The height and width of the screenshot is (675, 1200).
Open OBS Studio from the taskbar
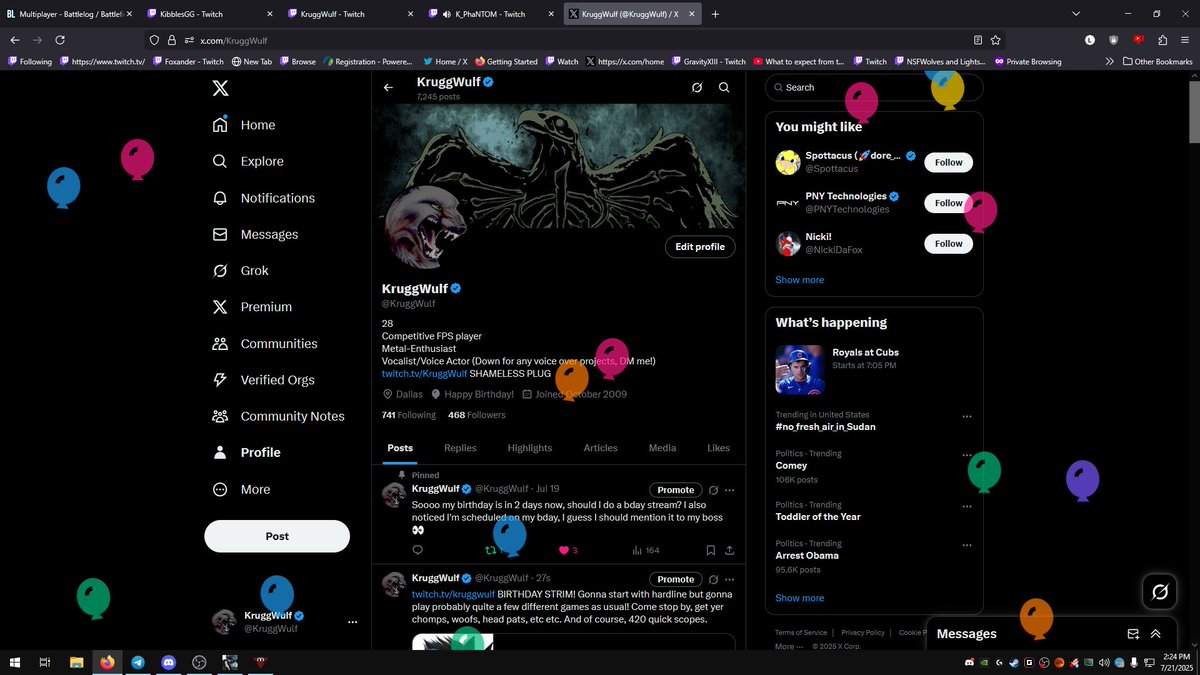pyautogui.click(x=199, y=662)
